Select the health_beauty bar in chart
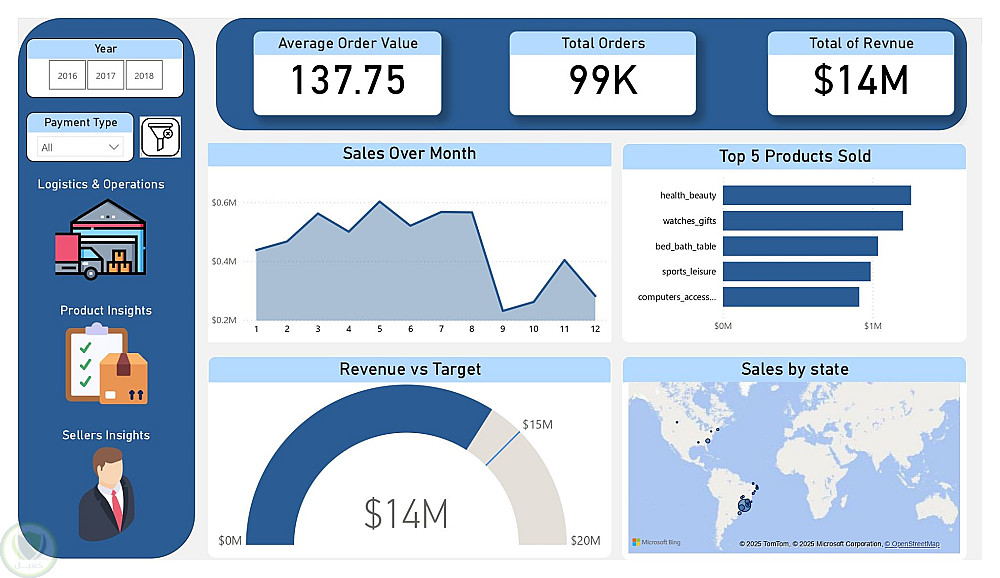Screen dimensions: 1000x578 coord(816,195)
